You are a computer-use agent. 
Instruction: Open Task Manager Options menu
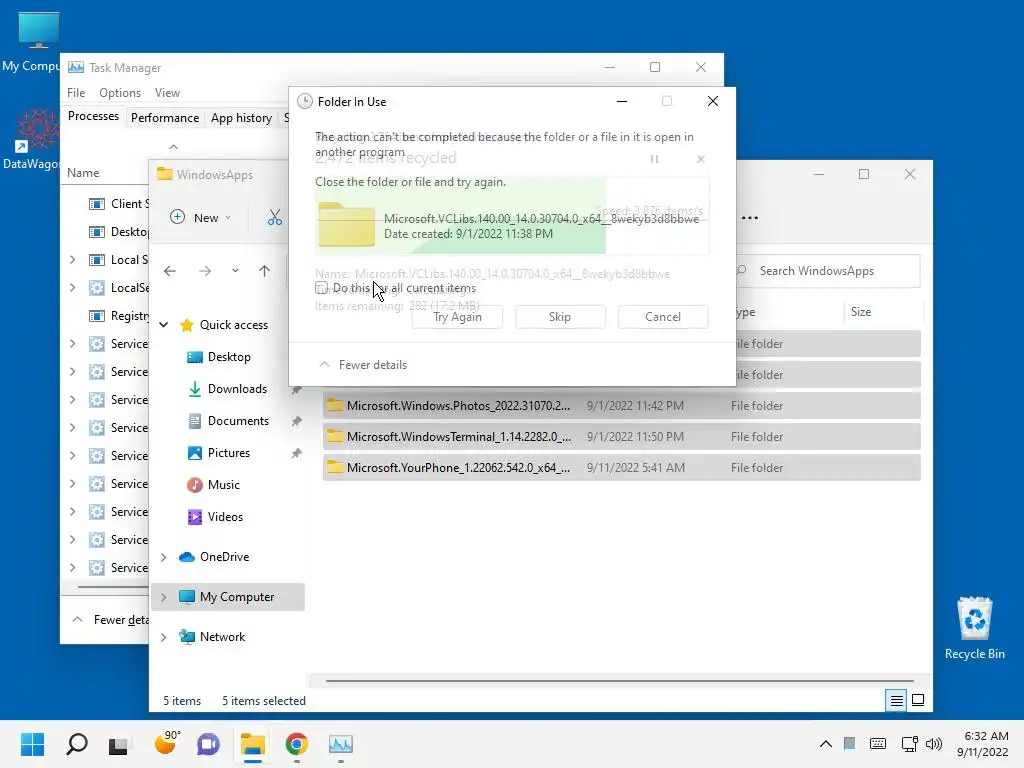coord(120,93)
